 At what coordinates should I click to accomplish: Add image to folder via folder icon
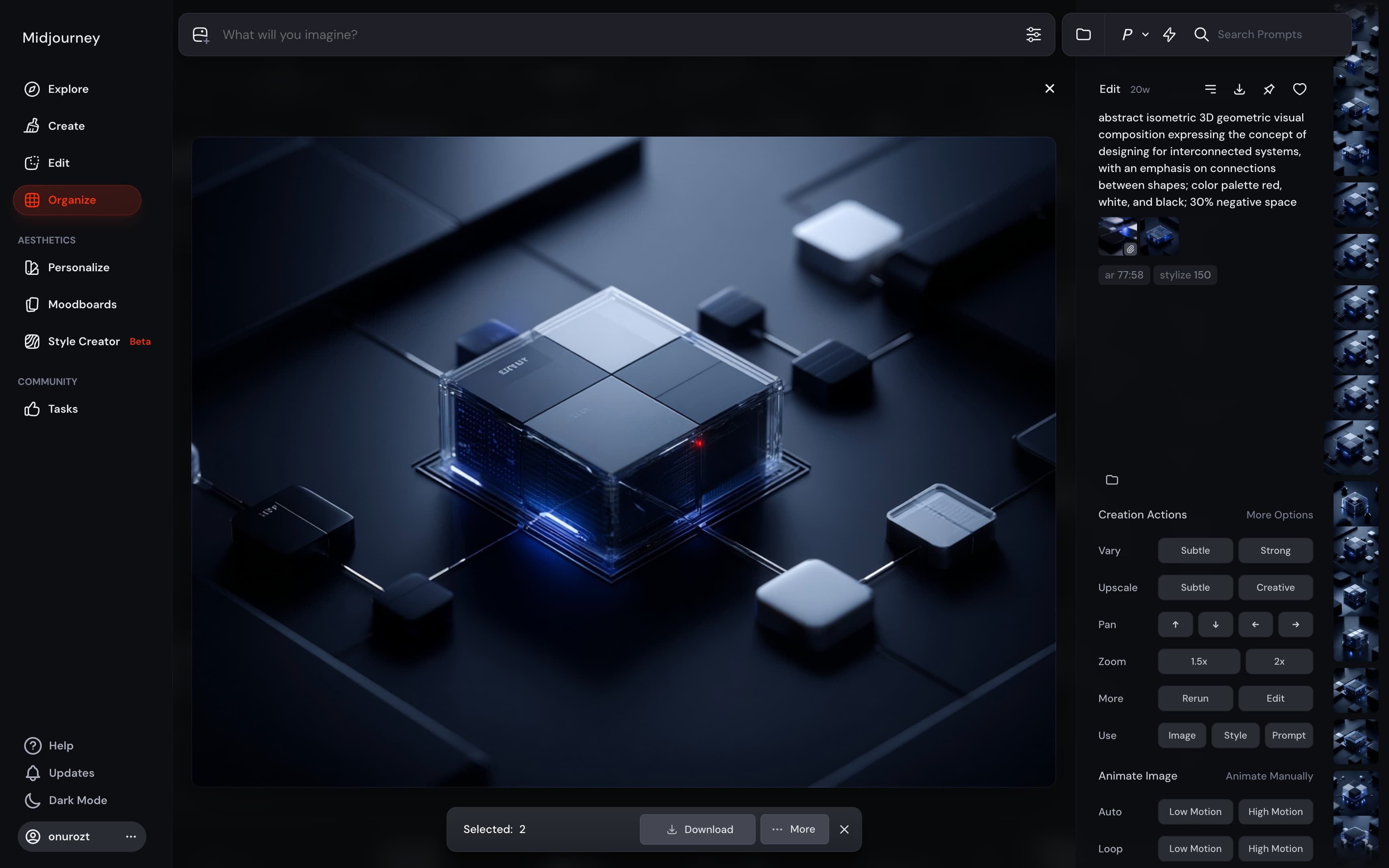[x=1112, y=480]
